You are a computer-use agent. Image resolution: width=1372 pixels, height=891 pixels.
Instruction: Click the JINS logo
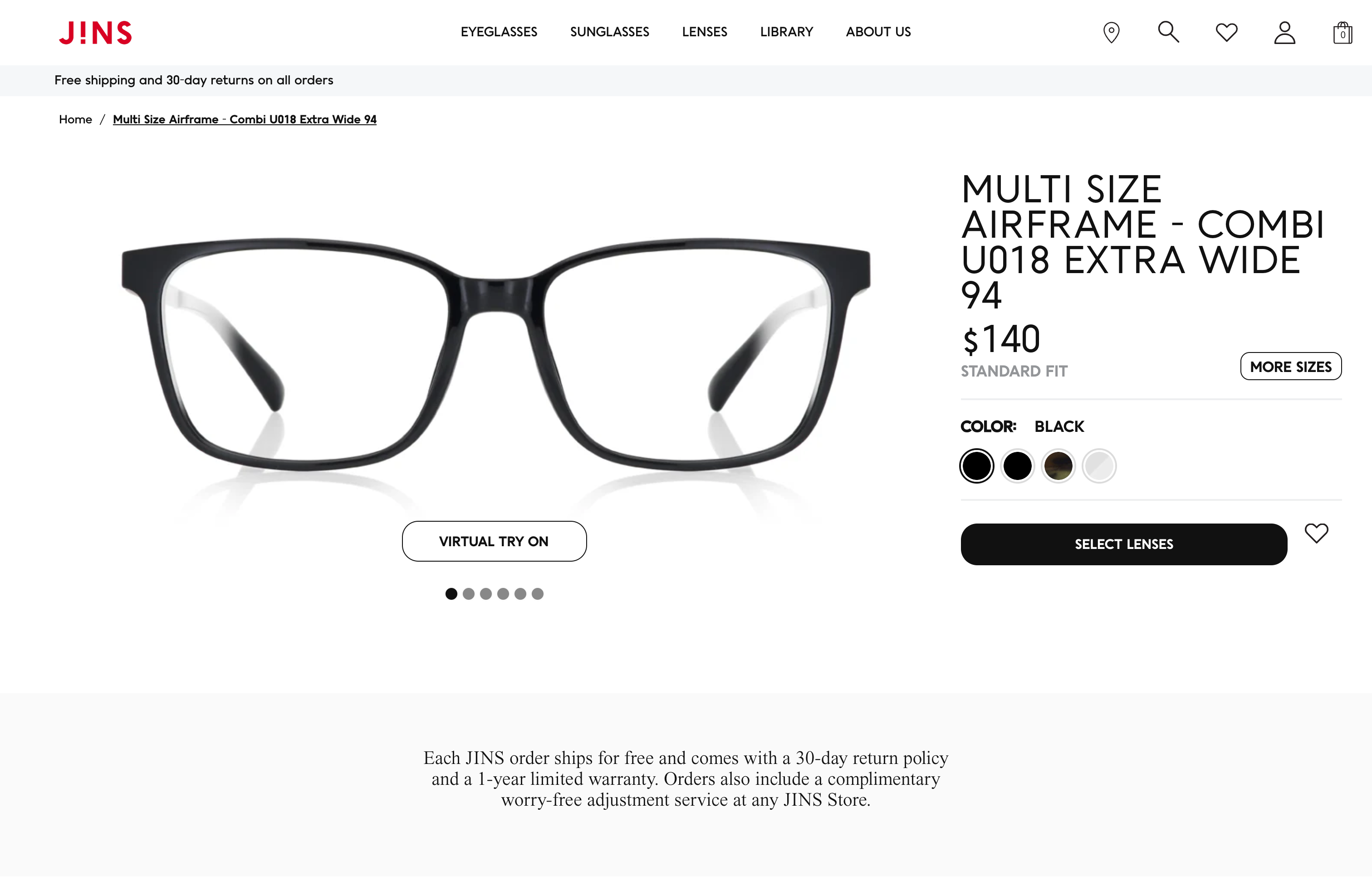[x=95, y=32]
